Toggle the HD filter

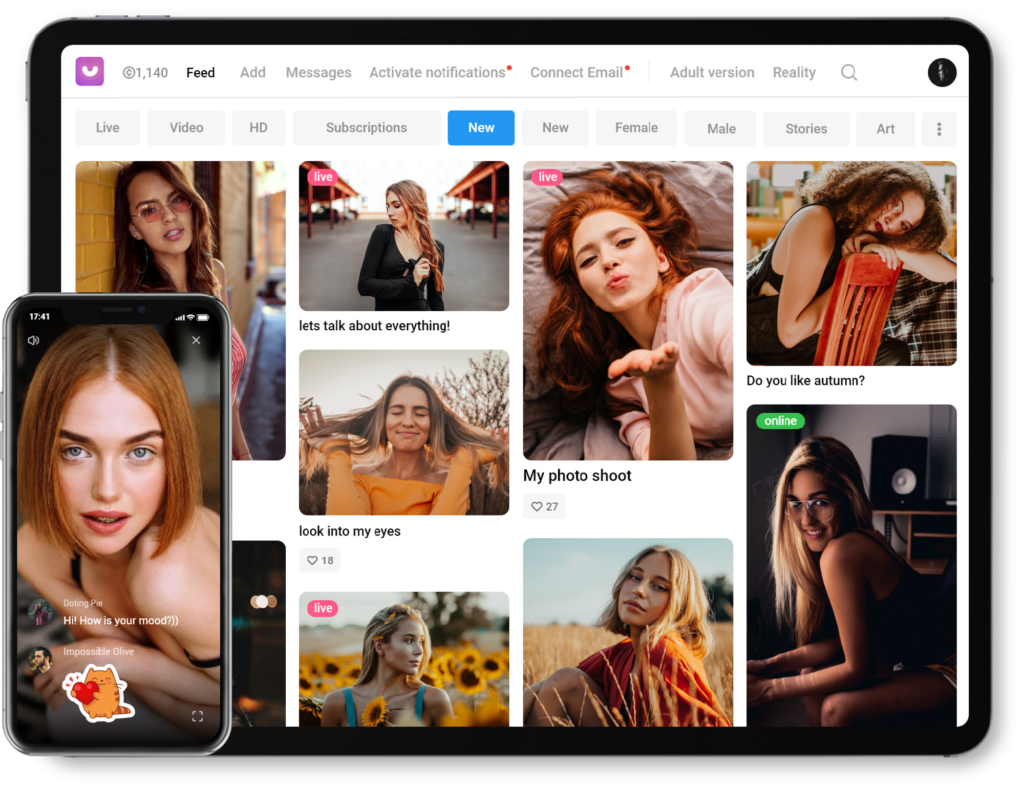pyautogui.click(x=259, y=128)
